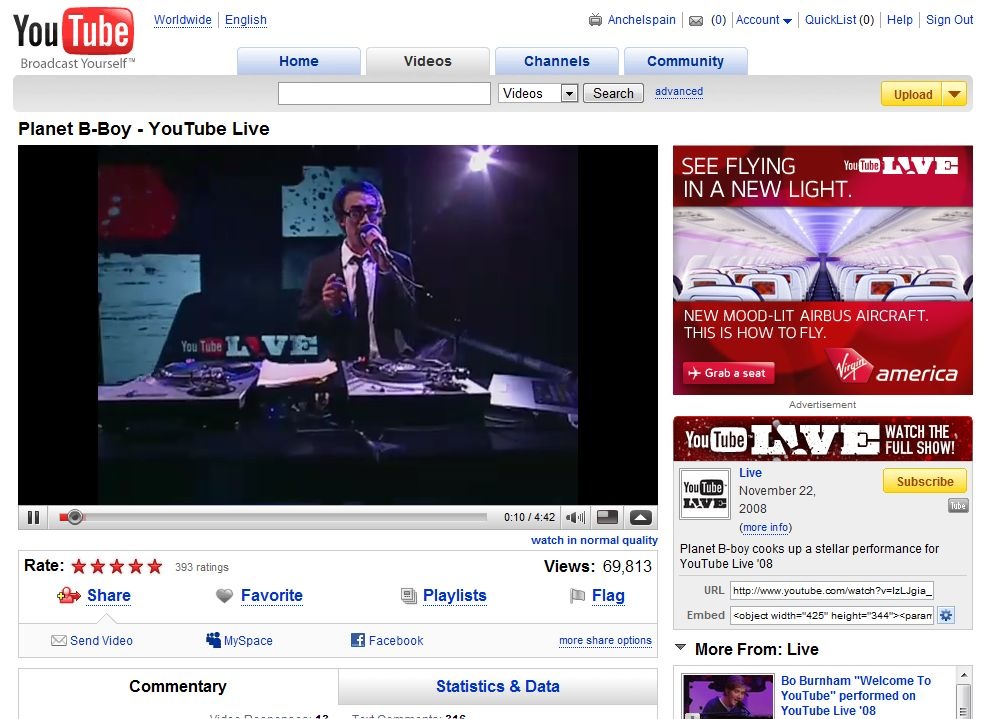996x719 pixels.
Task: Click the Sign Out link
Action: [950, 20]
